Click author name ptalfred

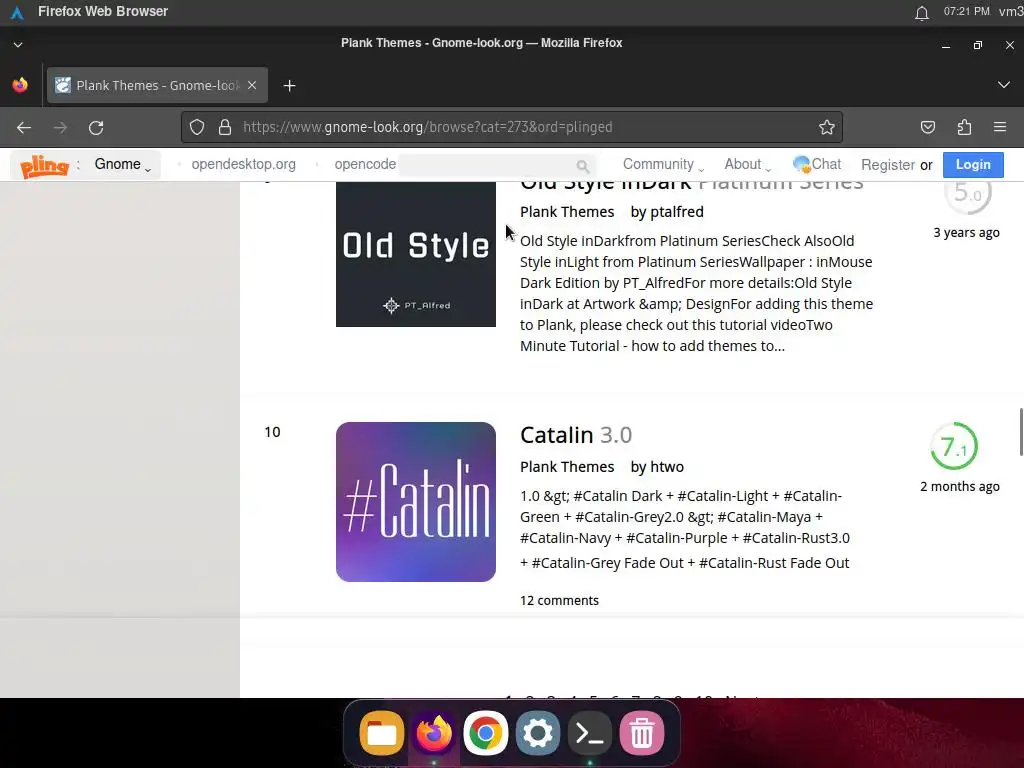[677, 212]
